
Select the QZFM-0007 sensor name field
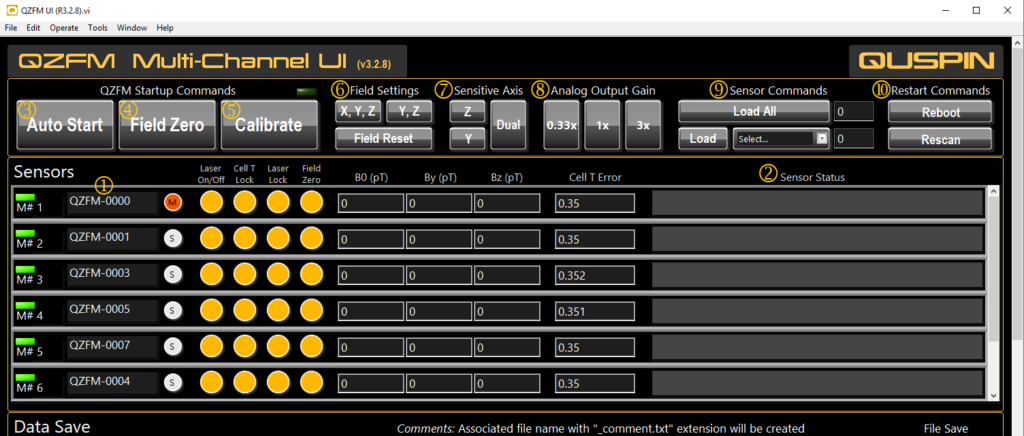click(x=112, y=346)
